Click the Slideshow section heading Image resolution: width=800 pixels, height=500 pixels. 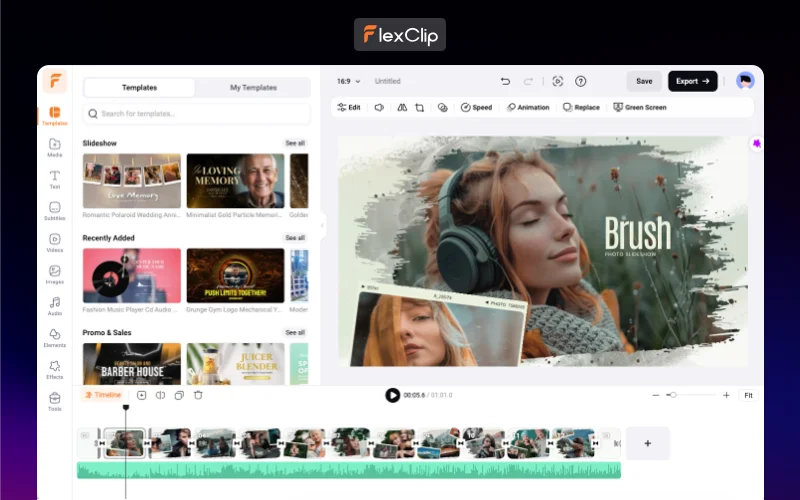click(99, 143)
